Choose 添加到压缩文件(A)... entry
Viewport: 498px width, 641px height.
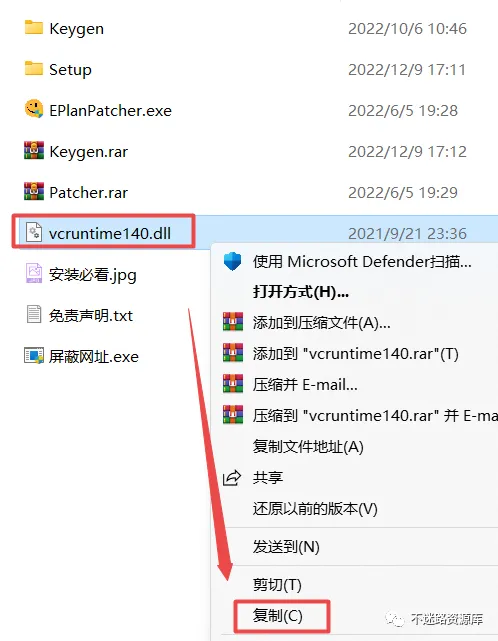coord(321,323)
